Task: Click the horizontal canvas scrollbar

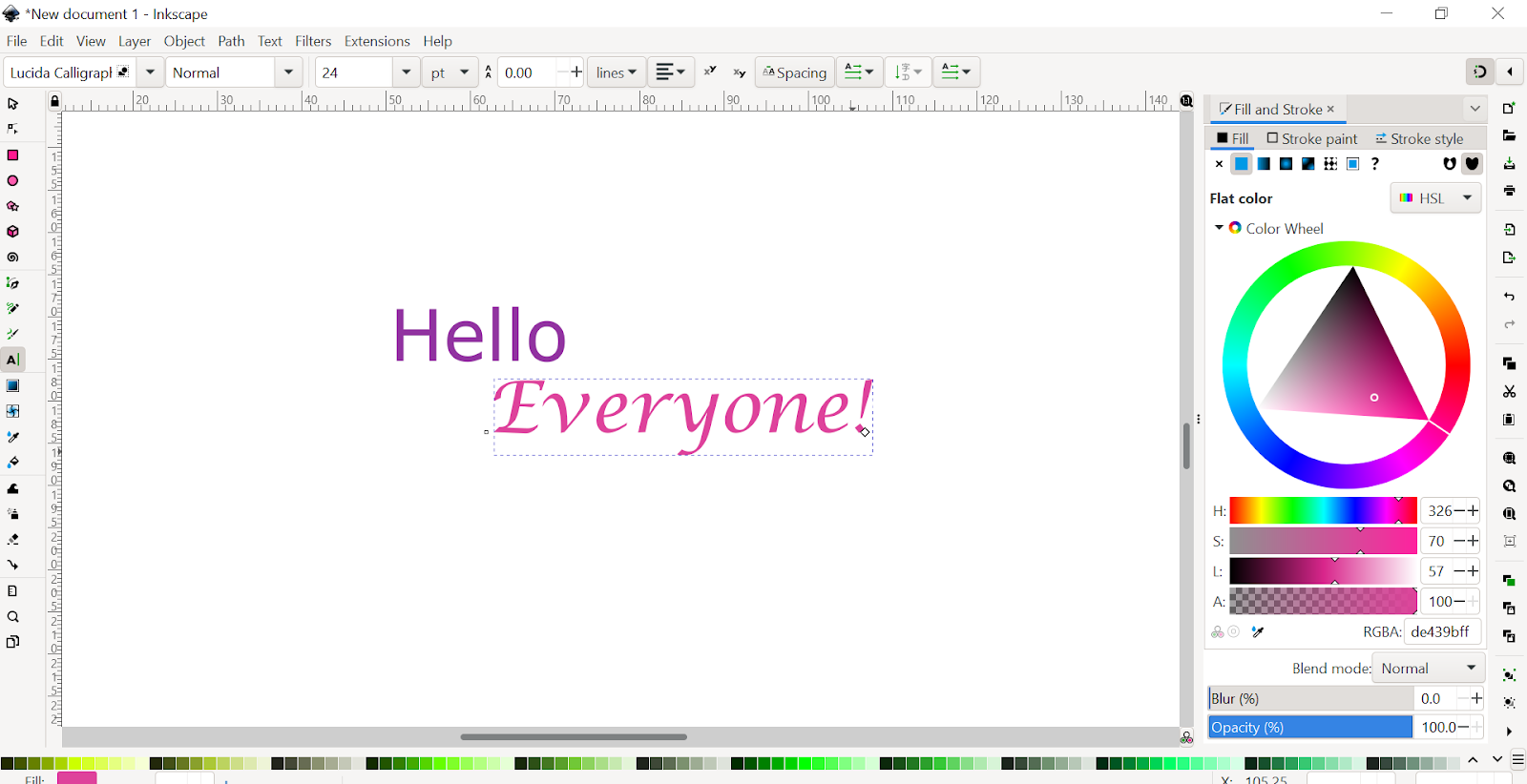Action: pos(574,737)
